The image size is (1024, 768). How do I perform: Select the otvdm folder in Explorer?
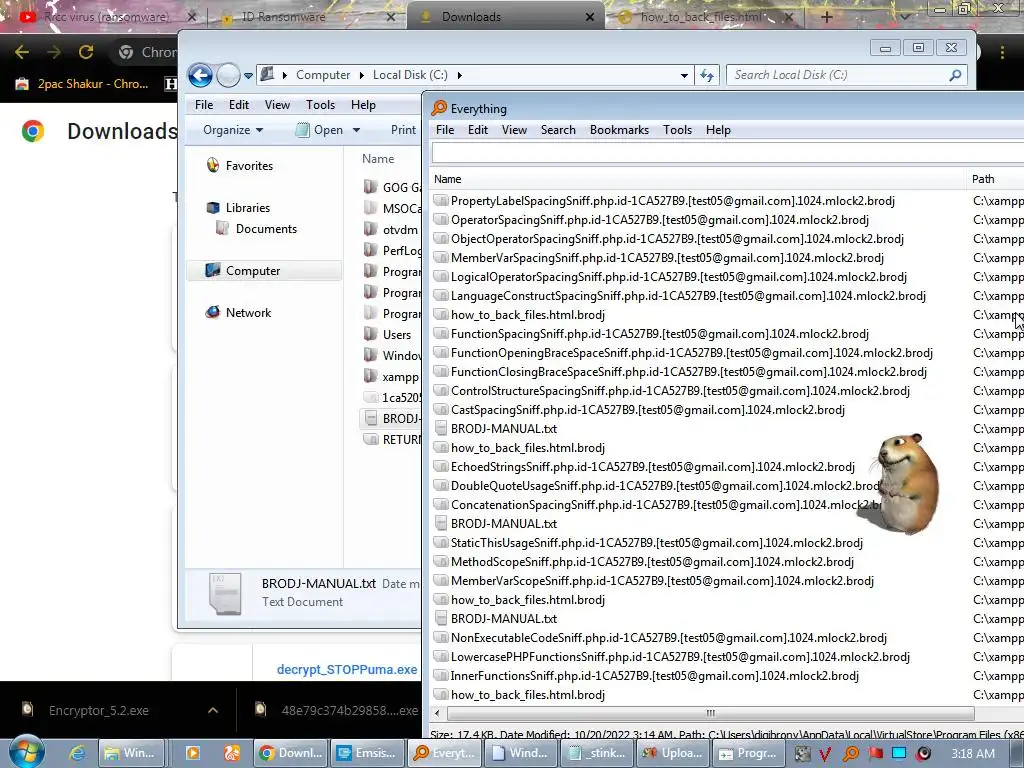pos(391,230)
